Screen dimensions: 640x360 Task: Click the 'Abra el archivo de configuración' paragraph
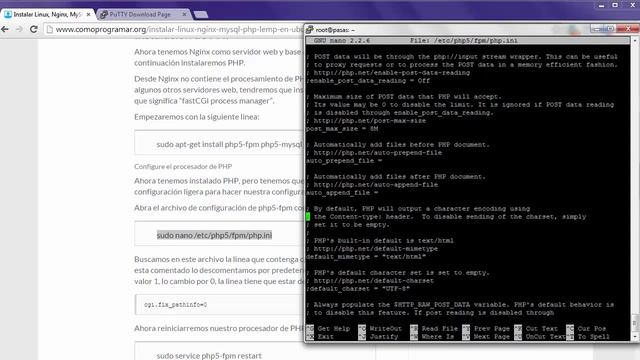(219, 208)
